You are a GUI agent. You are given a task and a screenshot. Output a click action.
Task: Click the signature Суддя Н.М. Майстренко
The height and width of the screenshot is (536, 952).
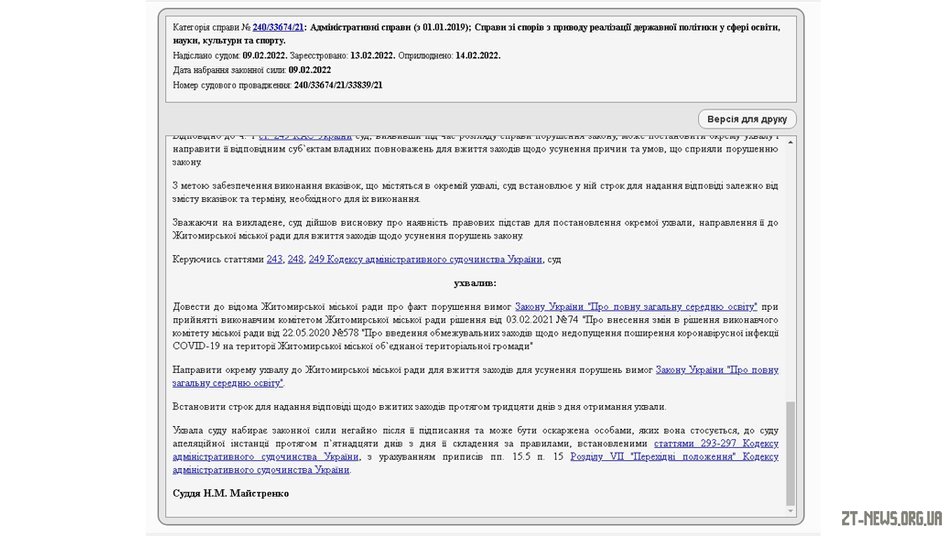(x=231, y=494)
